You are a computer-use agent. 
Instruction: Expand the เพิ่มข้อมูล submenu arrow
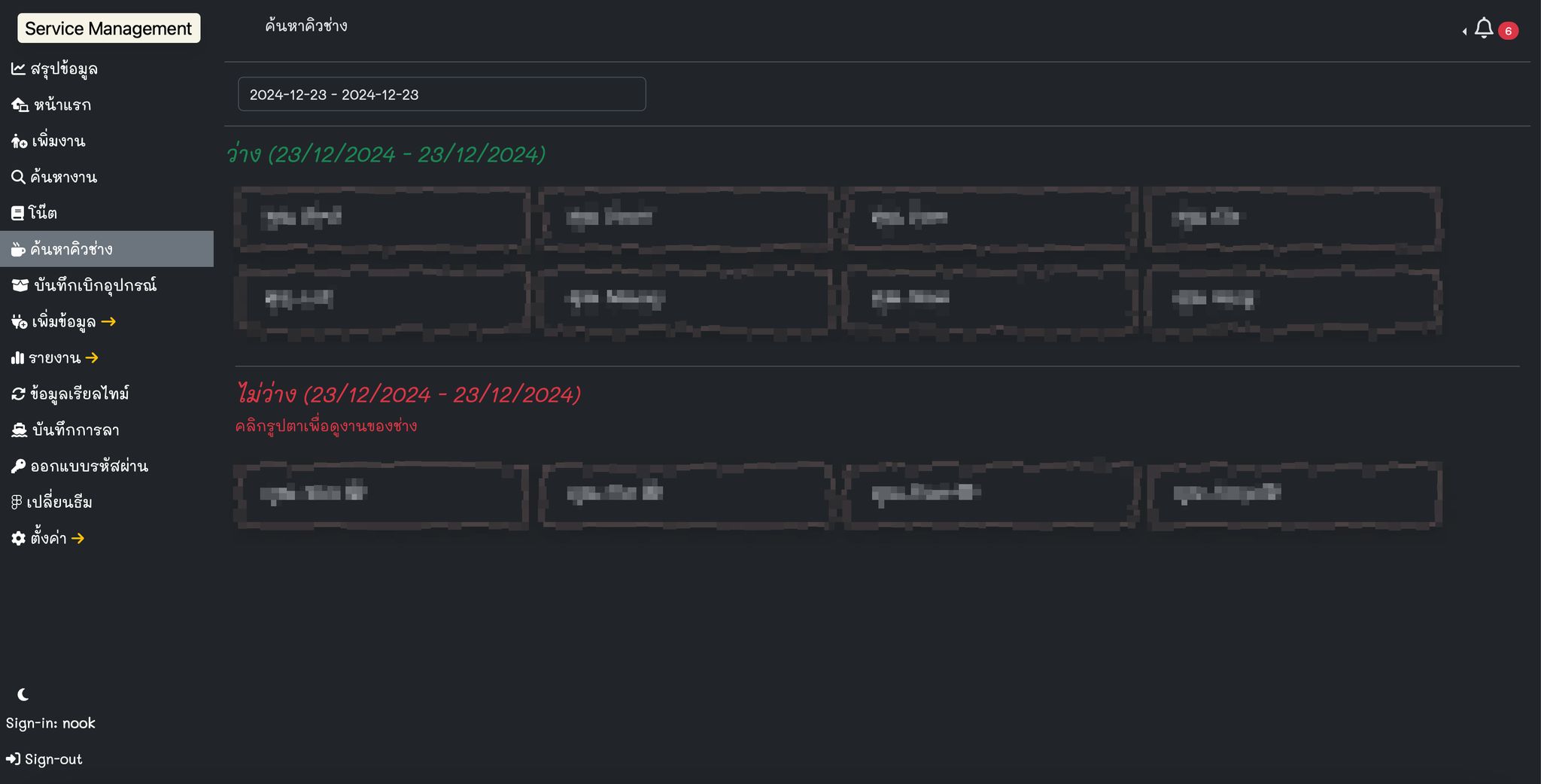[108, 322]
